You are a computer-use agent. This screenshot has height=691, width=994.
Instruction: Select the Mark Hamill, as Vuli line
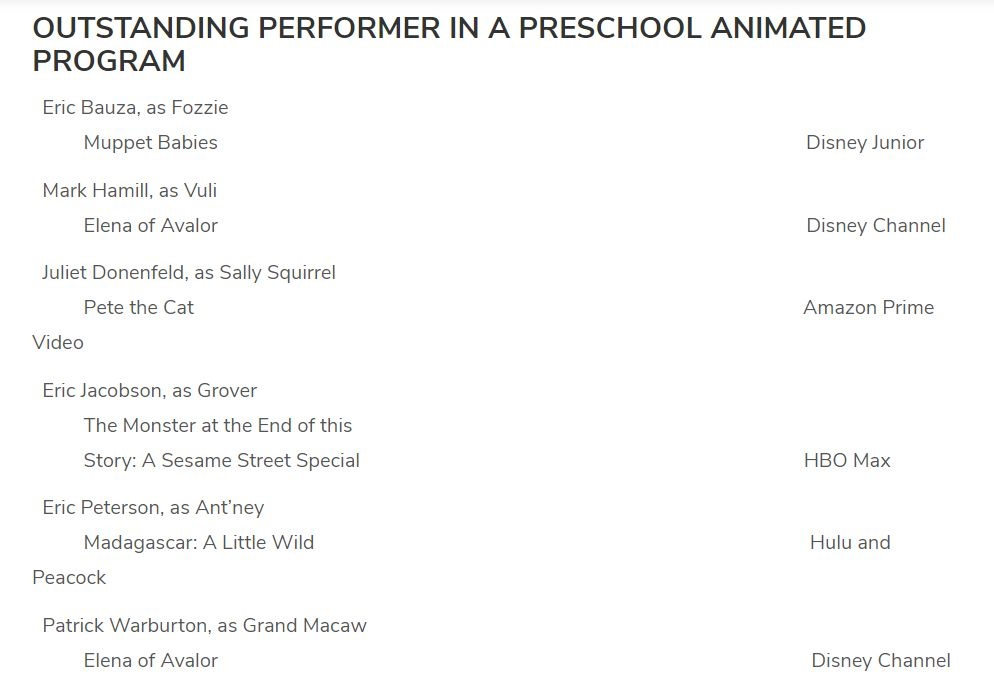129,190
